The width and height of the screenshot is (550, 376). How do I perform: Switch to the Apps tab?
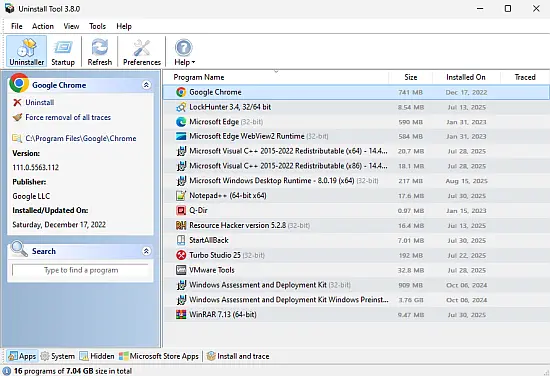(x=22, y=356)
